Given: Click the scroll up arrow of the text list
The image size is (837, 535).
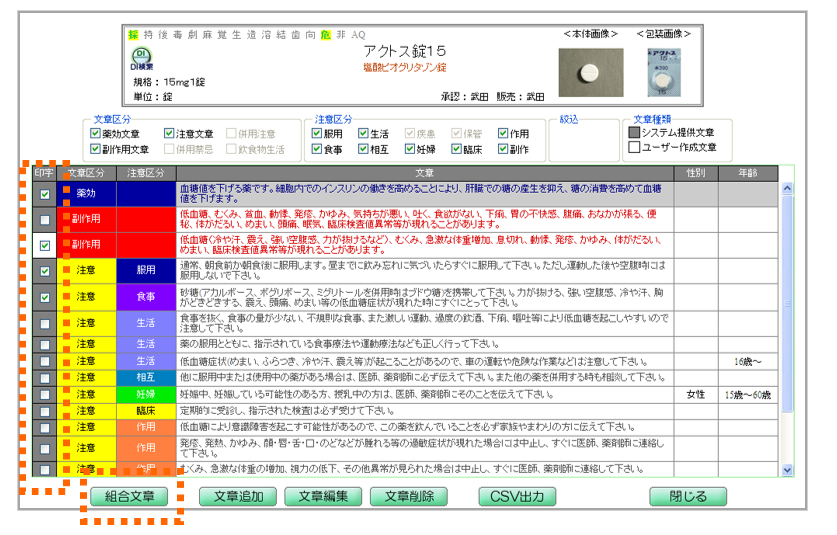Looking at the screenshot, I should tap(786, 188).
